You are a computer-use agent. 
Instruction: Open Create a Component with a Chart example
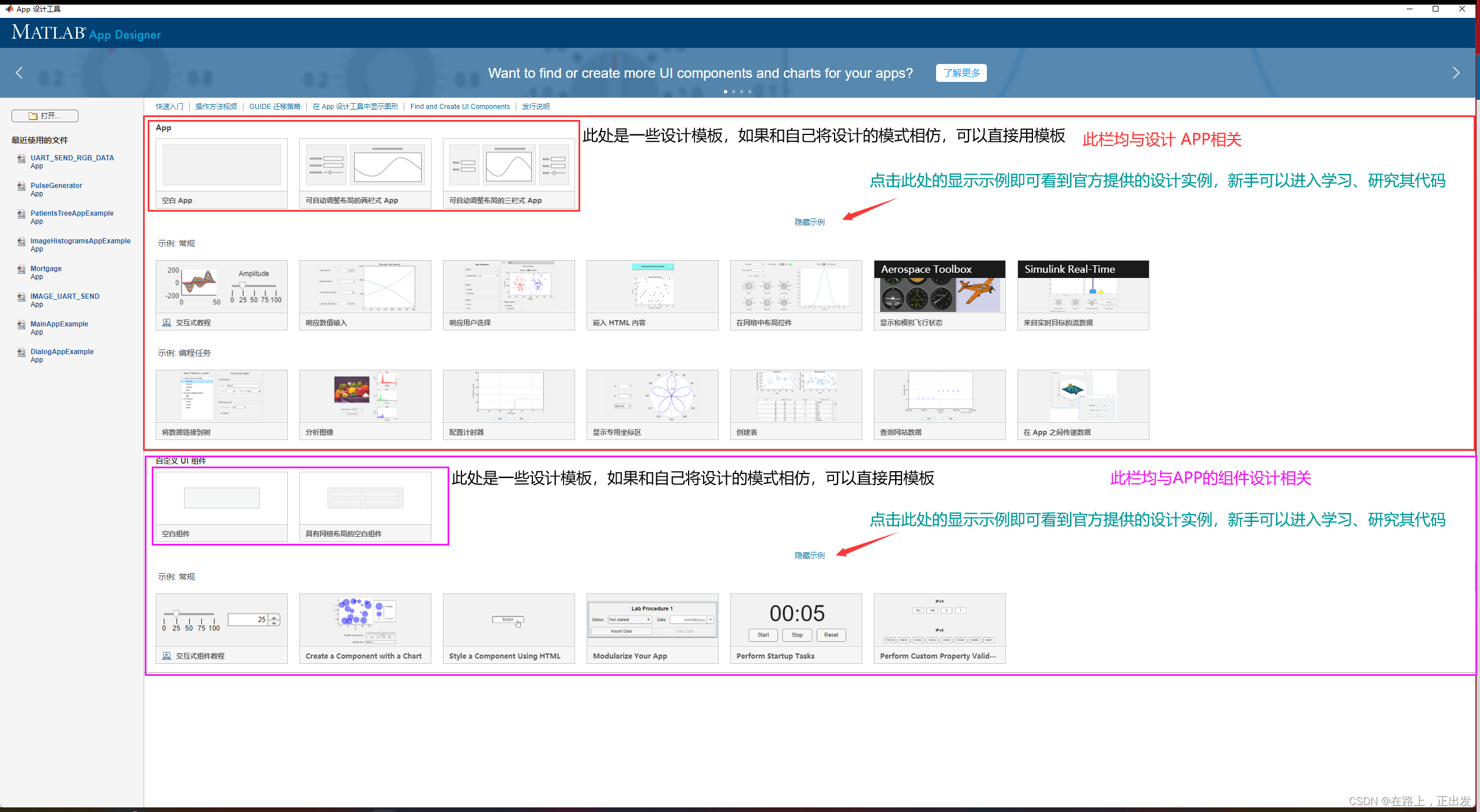coord(365,629)
